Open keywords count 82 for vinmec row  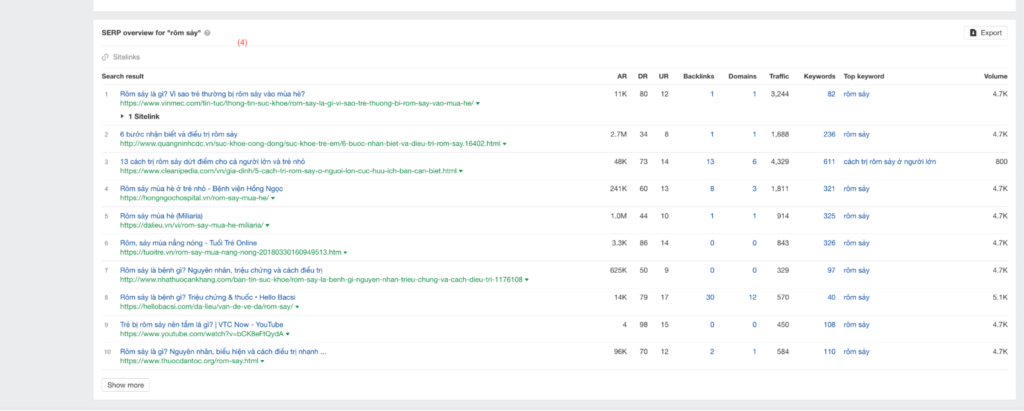click(831, 93)
